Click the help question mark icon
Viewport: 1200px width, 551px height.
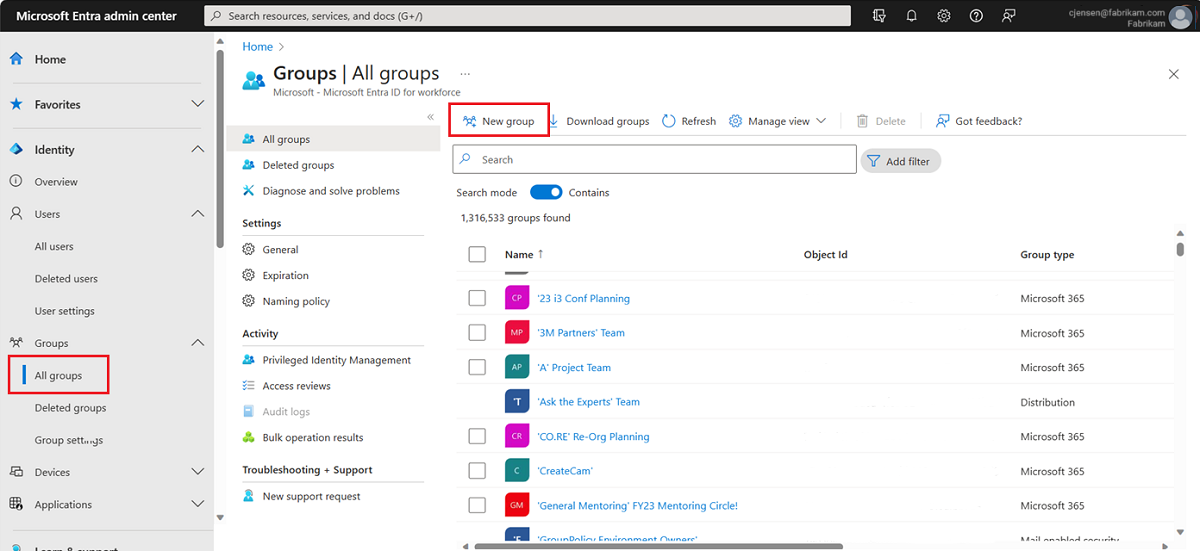(x=976, y=16)
